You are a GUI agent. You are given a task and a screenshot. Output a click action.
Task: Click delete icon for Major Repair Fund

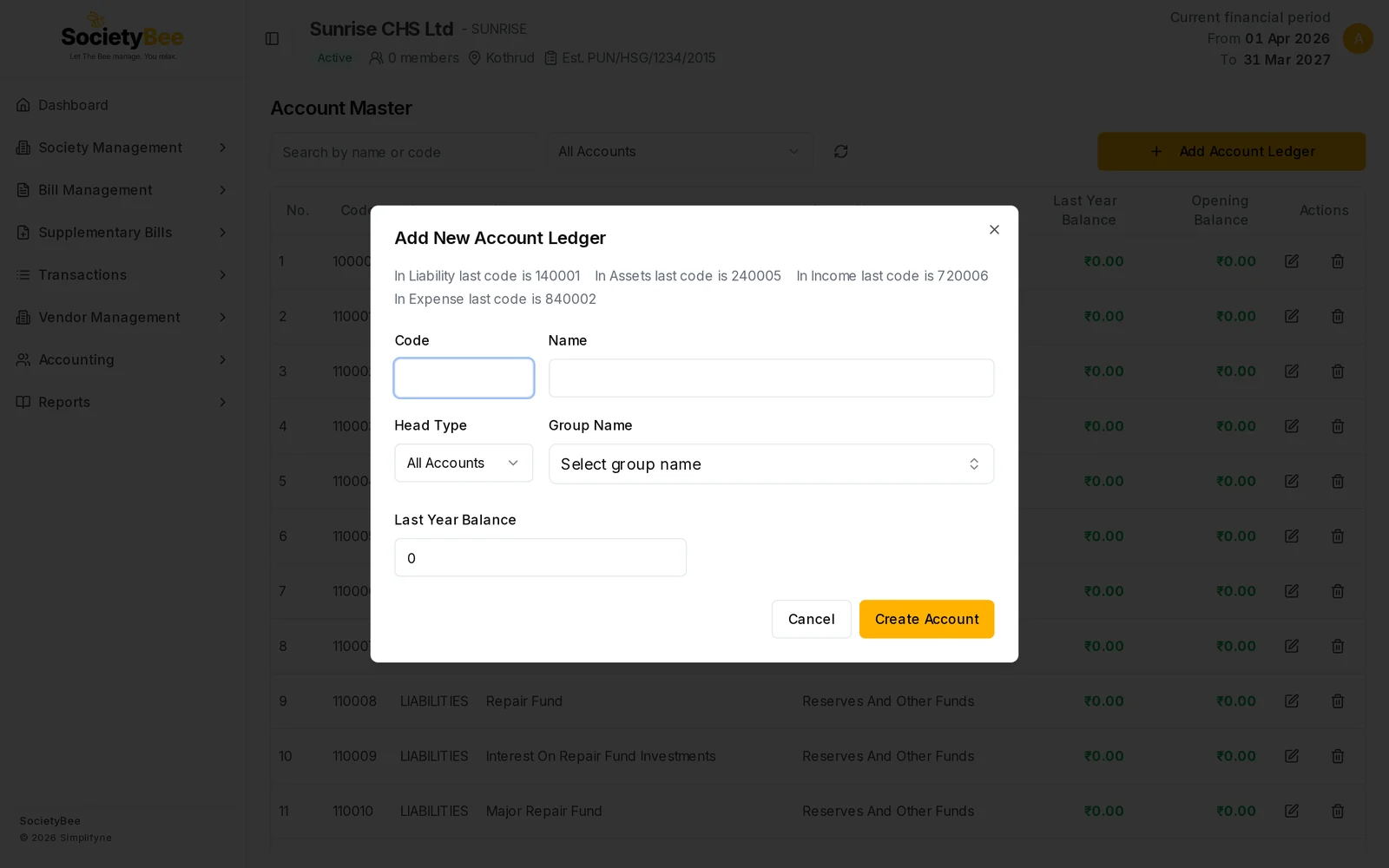(x=1338, y=811)
